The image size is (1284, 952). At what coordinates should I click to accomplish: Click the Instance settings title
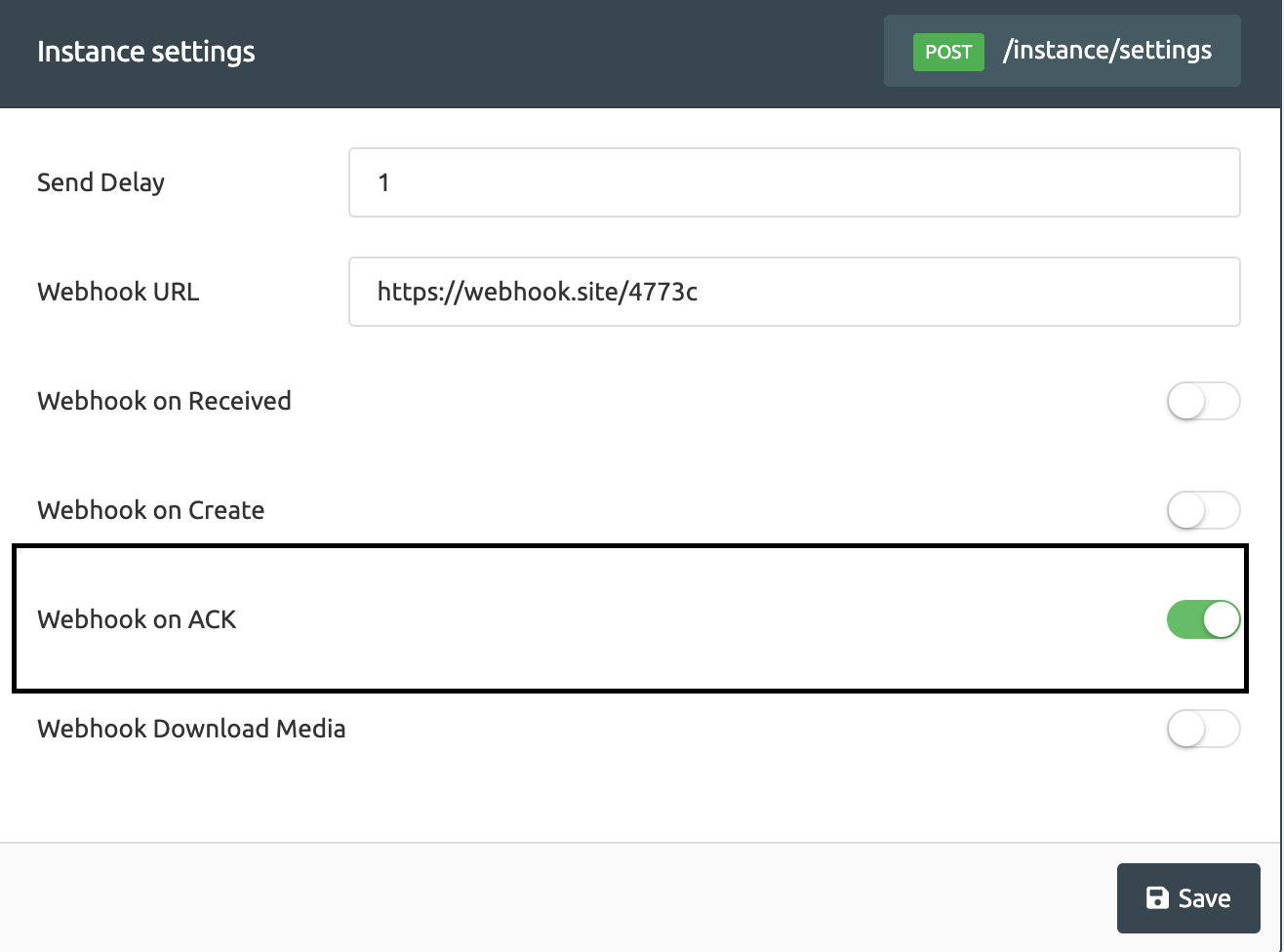coord(146,52)
